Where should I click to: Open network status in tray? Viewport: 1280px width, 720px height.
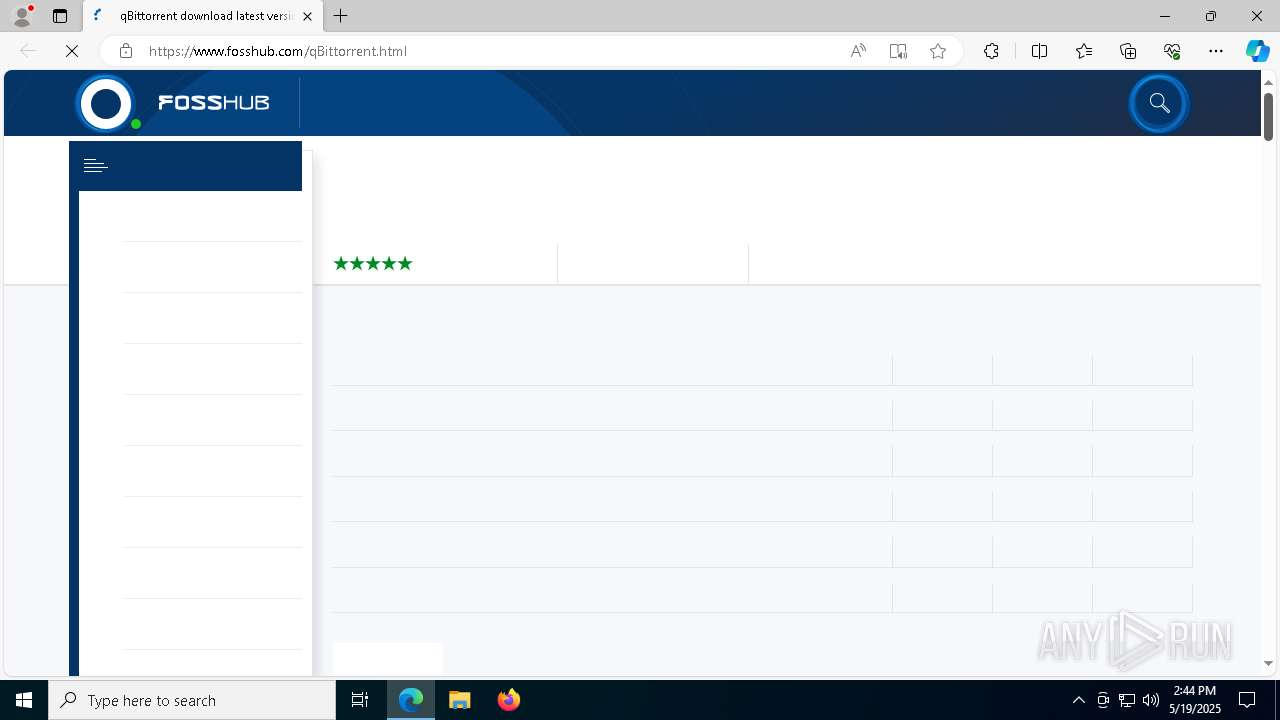pos(1127,700)
